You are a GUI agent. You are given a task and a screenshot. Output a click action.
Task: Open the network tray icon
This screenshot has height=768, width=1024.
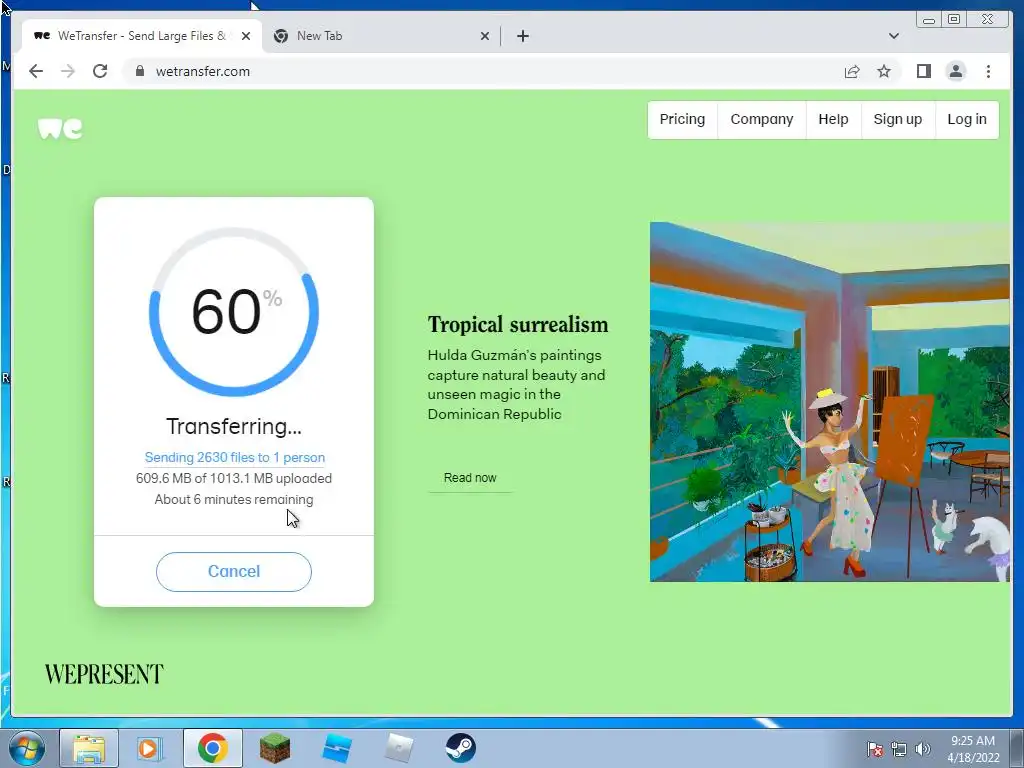click(899, 749)
